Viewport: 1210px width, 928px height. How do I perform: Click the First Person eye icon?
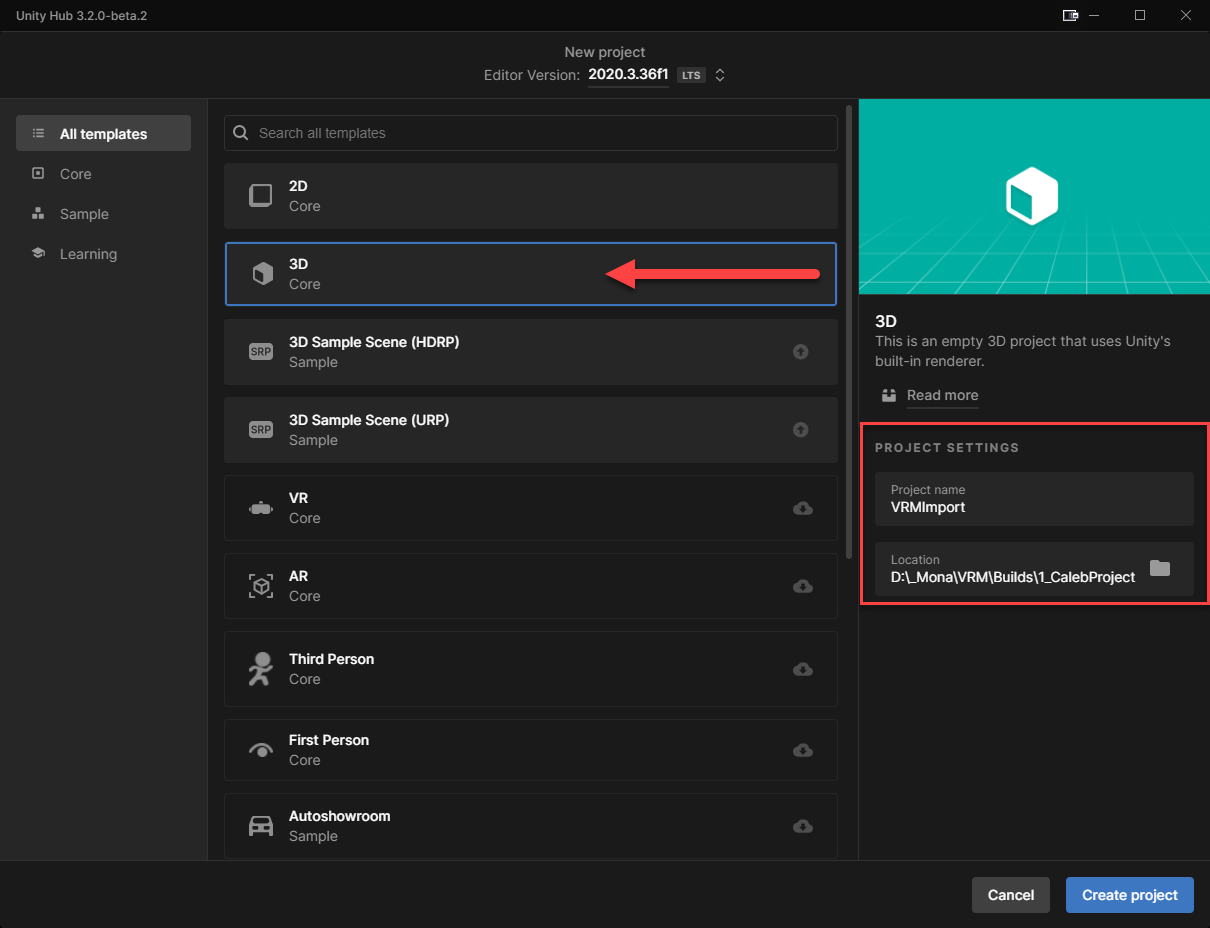(260, 750)
